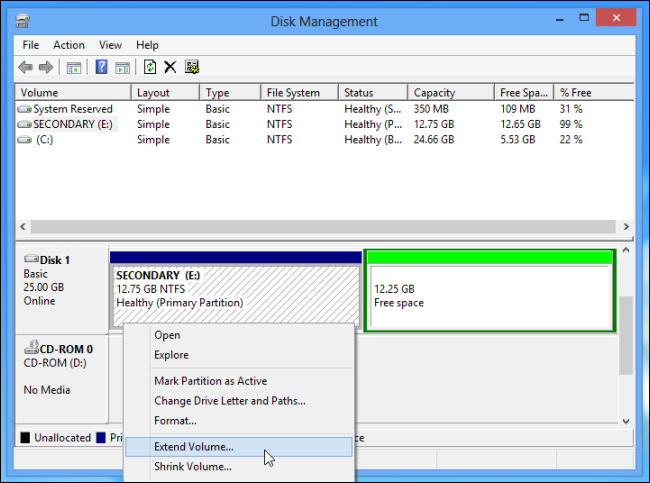650x483 pixels.
Task: Click the Refresh toolbar icon
Action: pyautogui.click(x=150, y=67)
